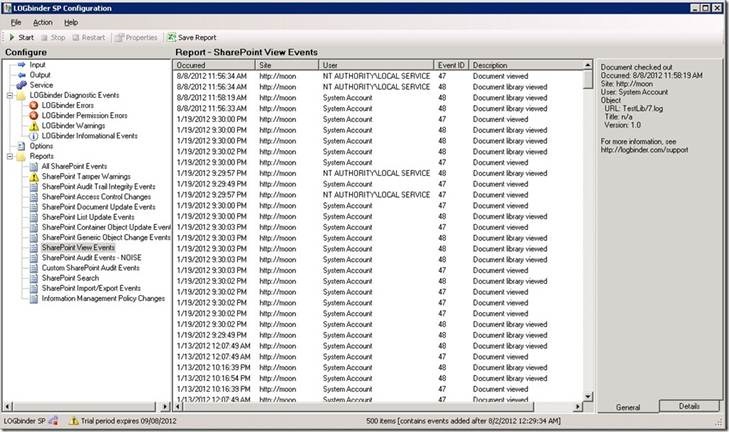Open the Action menu

[42, 22]
